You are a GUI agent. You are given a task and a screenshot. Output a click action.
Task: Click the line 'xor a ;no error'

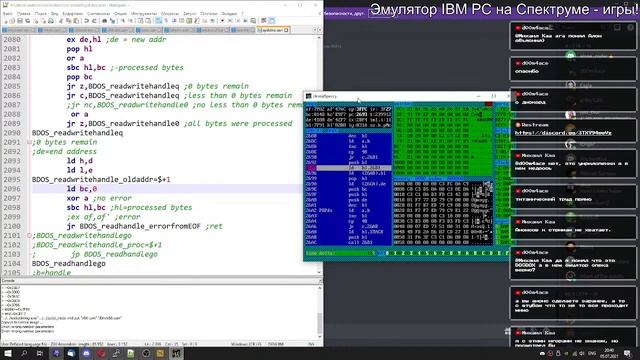99,198
